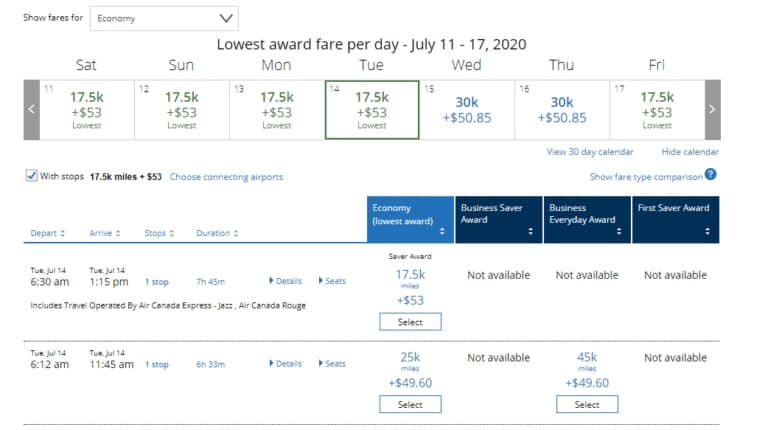
Task: Sort by Arrive column arrows
Action: pyautogui.click(x=118, y=233)
